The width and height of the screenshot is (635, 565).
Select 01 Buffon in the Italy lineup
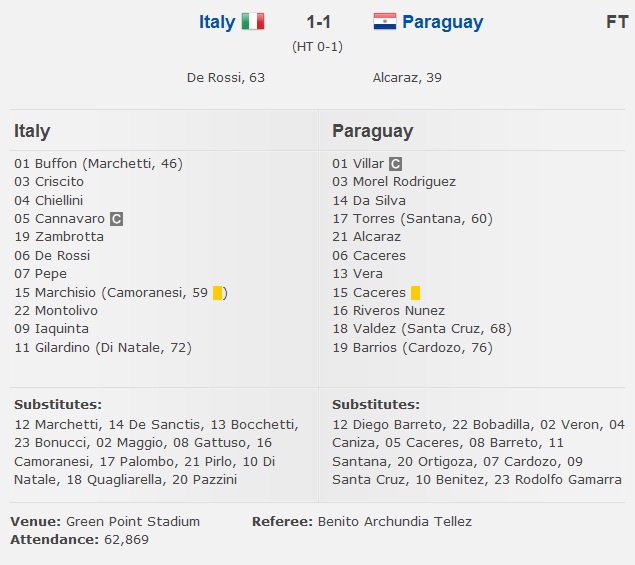(x=48, y=164)
